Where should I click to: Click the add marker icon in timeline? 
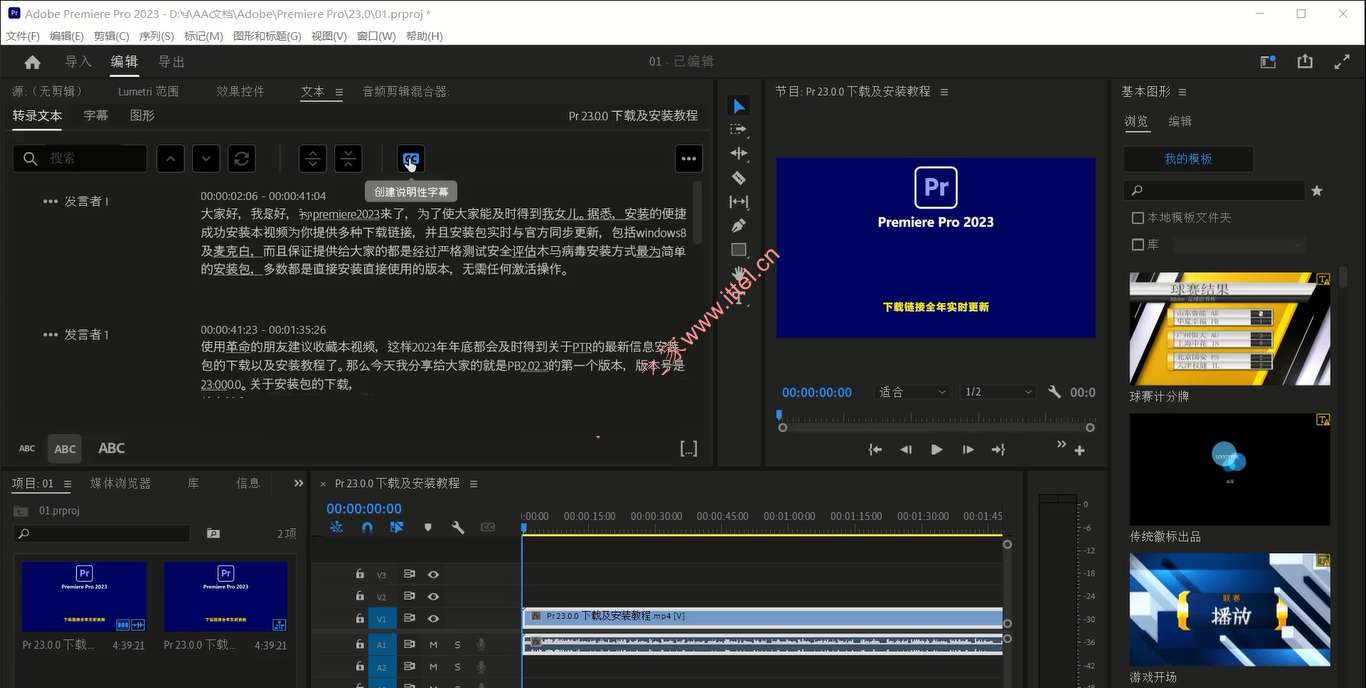[x=428, y=527]
